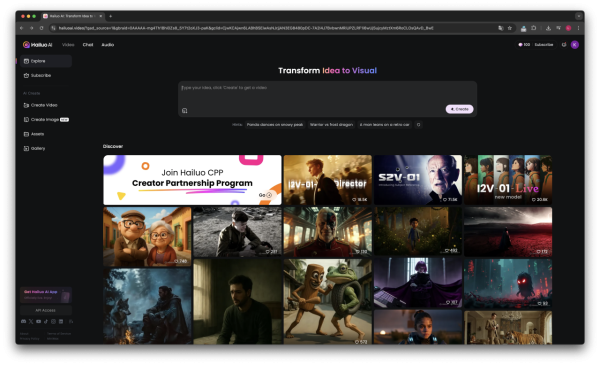Go to Create Video

click(40, 105)
